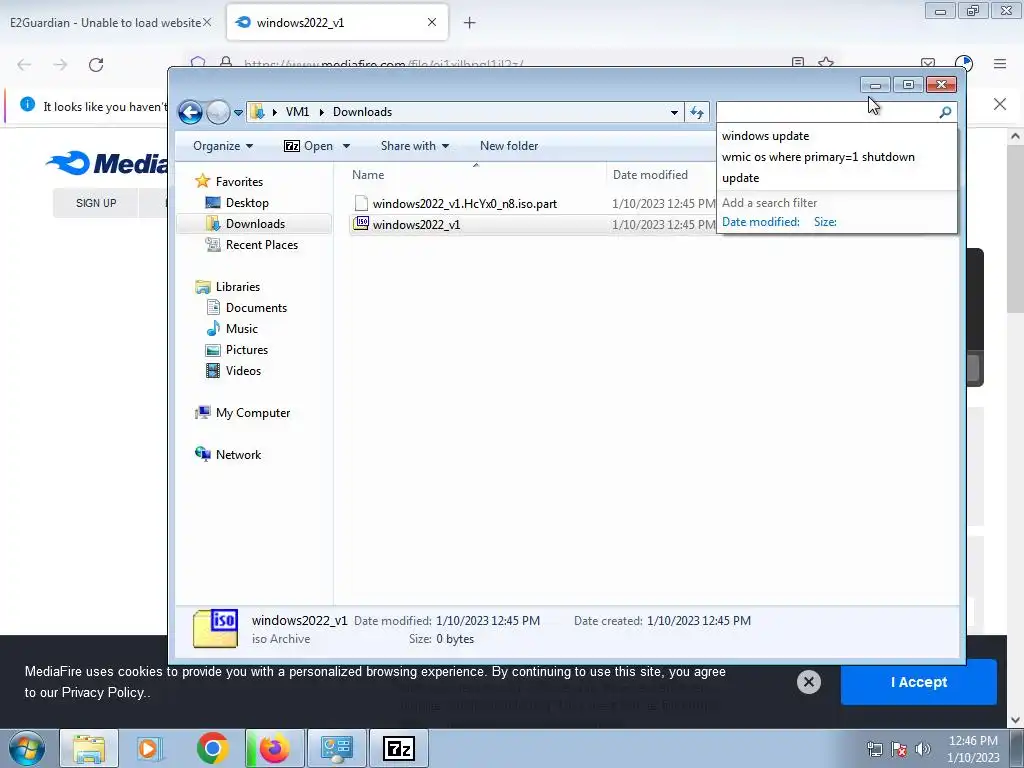Reload the Firefox page
Image resolution: width=1024 pixels, height=768 pixels.
96,65
